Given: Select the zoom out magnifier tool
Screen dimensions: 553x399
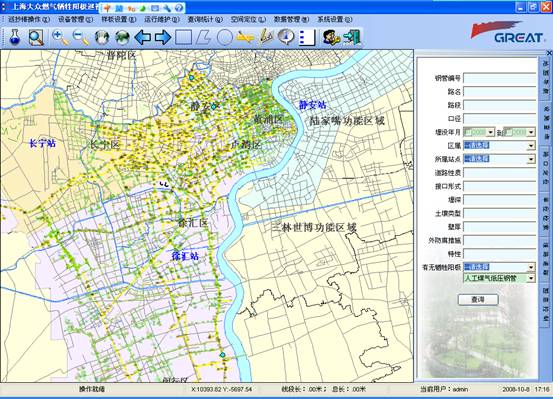Looking at the screenshot, I should click(81, 37).
